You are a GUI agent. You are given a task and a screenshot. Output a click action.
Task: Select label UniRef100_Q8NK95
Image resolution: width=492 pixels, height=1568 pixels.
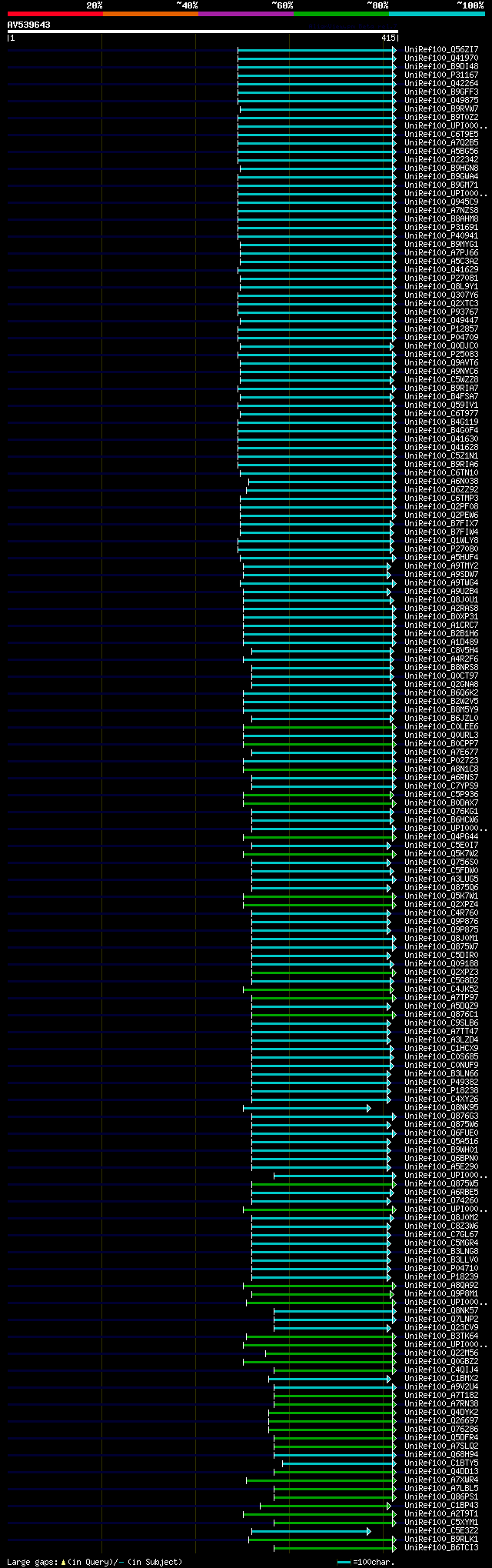[x=441, y=1107]
